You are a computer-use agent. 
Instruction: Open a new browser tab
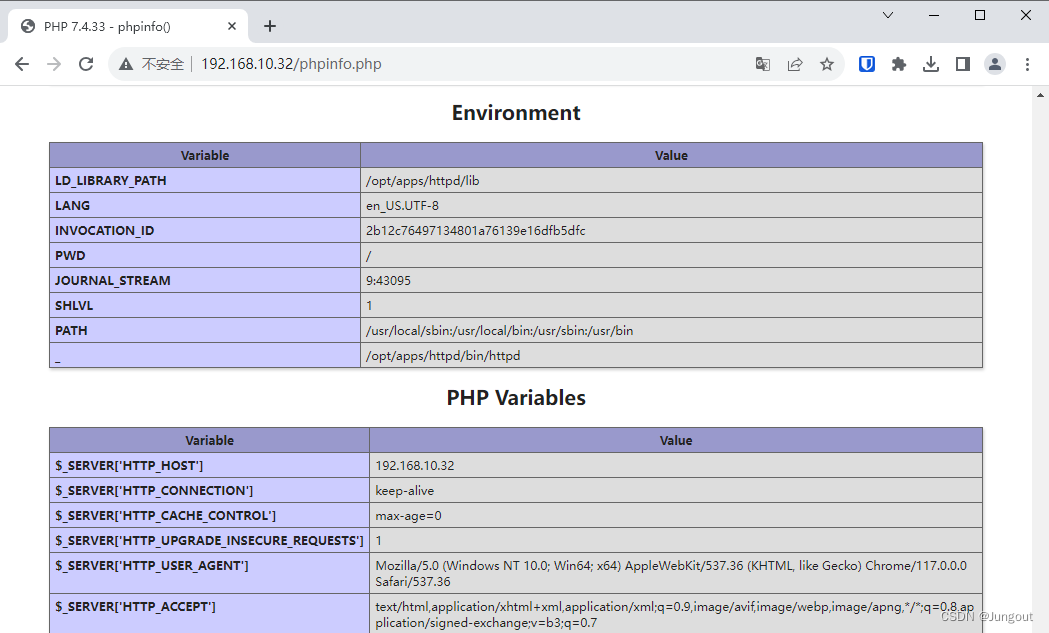coord(270,26)
